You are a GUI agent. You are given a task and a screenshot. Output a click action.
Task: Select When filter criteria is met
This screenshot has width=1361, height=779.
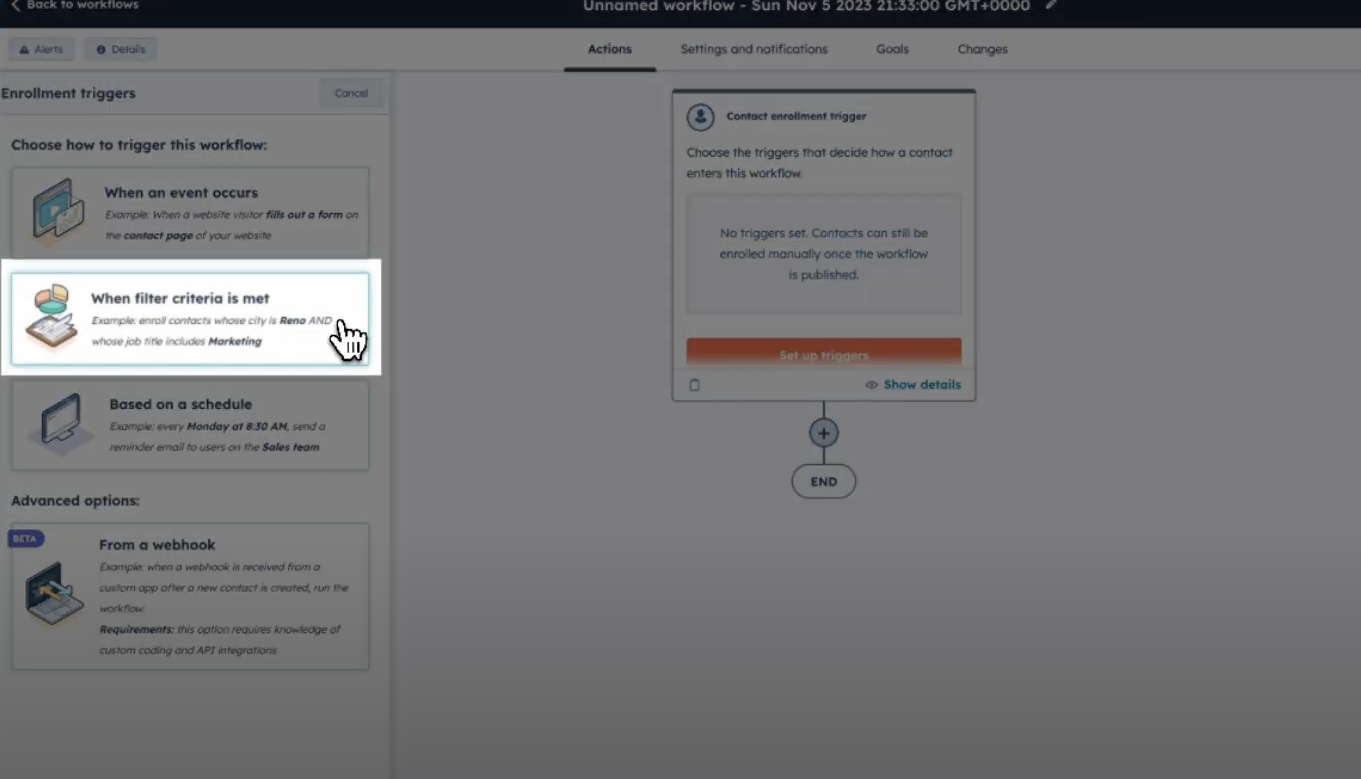point(190,319)
